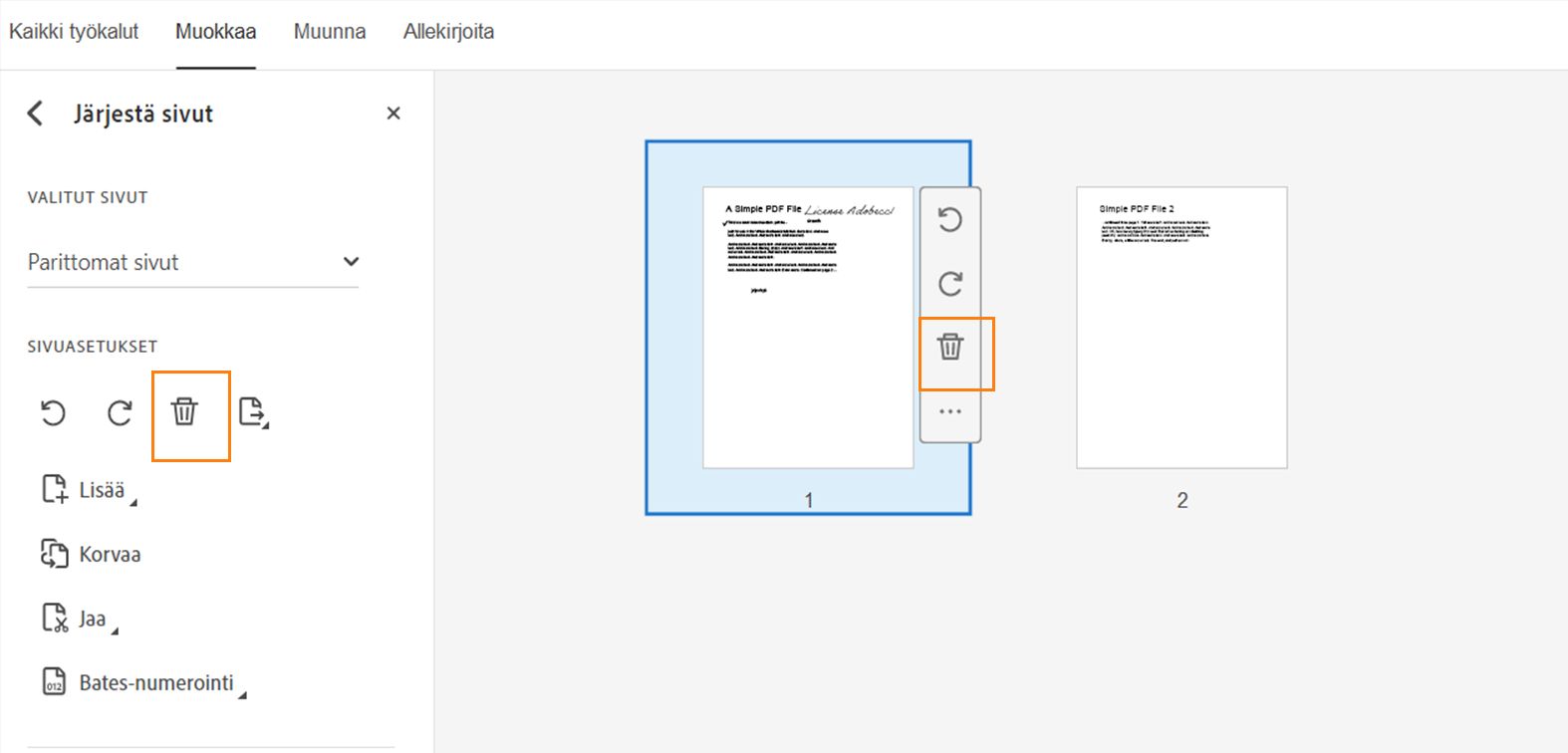Select page 2 thumbnail

click(1181, 328)
